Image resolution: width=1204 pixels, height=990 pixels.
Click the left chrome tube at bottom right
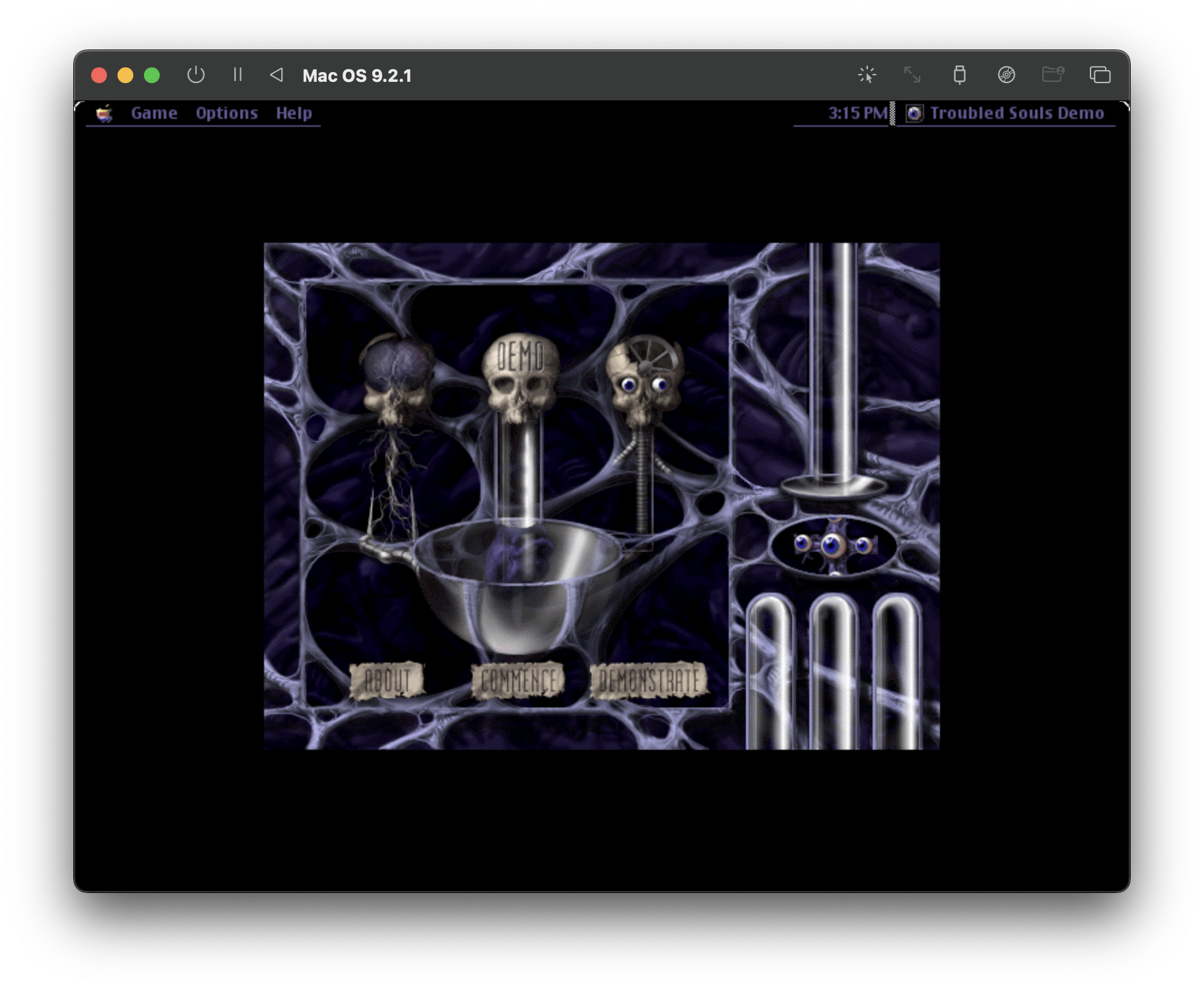(x=770, y=672)
